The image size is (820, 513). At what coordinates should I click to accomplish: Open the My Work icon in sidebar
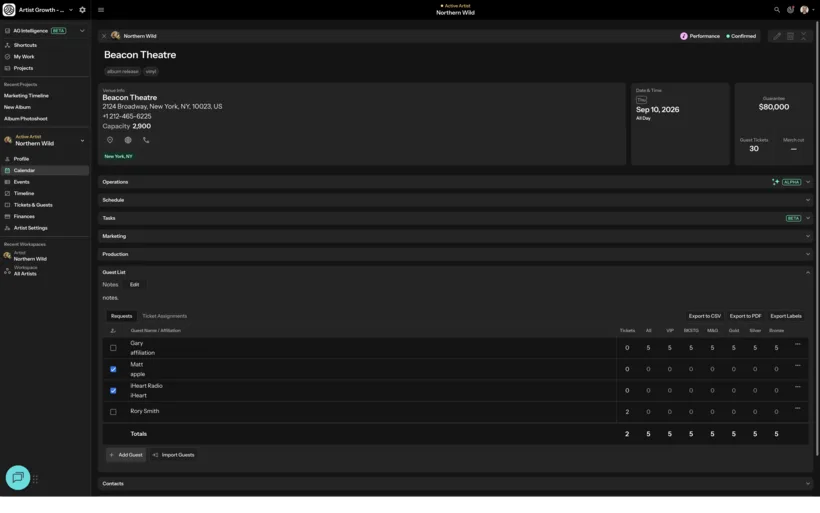[x=7, y=56]
